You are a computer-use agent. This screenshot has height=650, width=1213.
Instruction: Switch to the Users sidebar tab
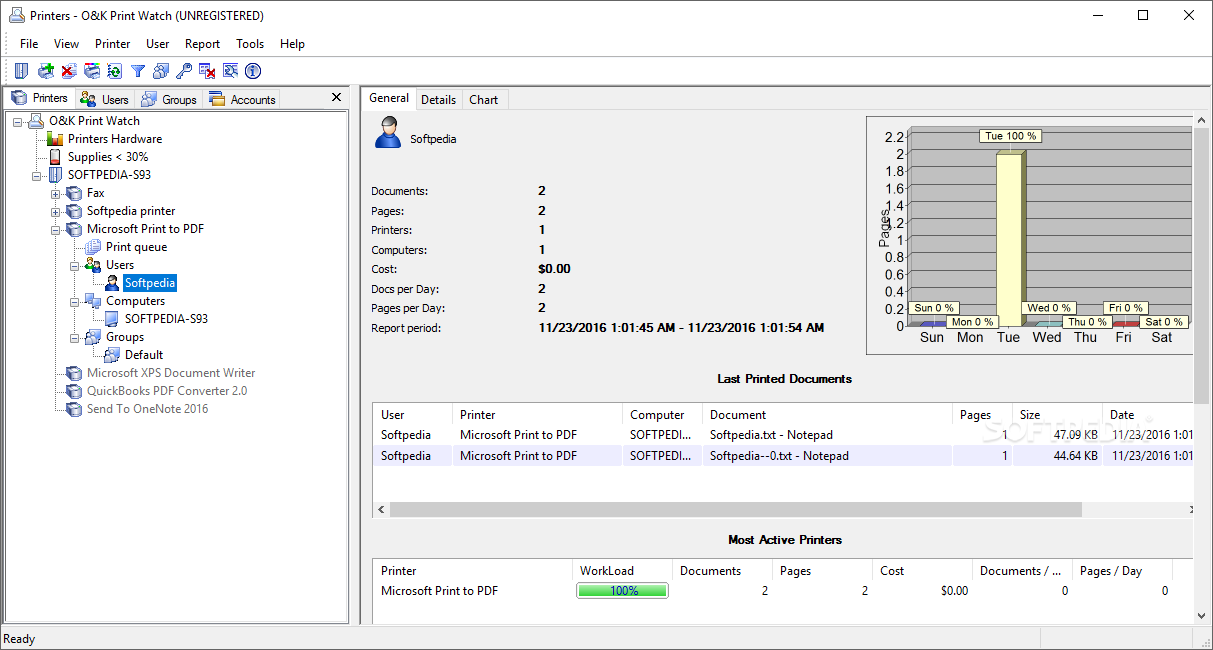tap(105, 99)
